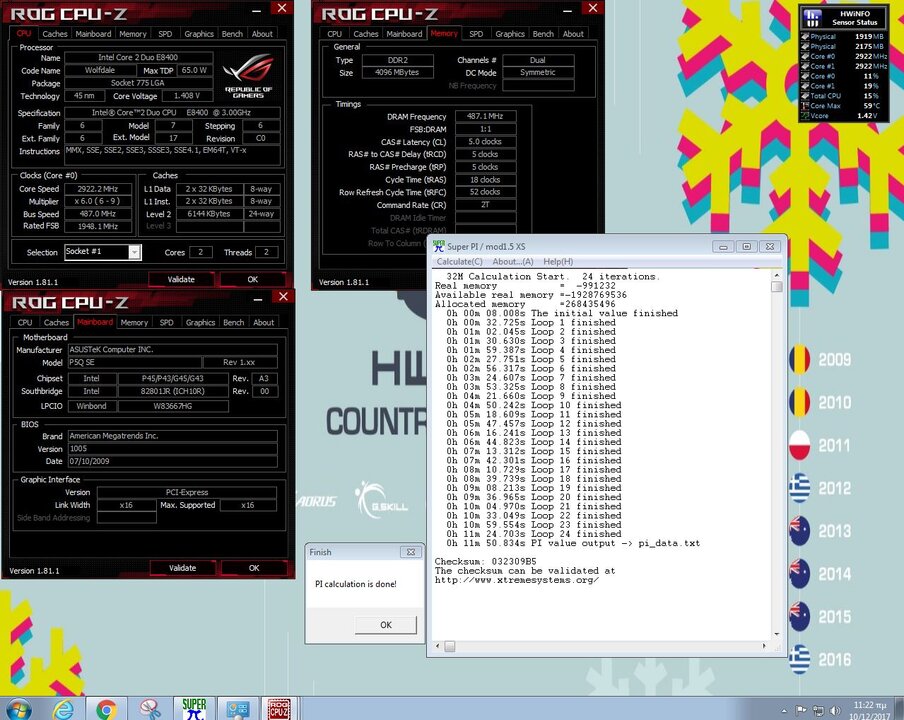The height and width of the screenshot is (720, 904).
Task: Click the Command Rate value '2T'
Action: coord(485,205)
